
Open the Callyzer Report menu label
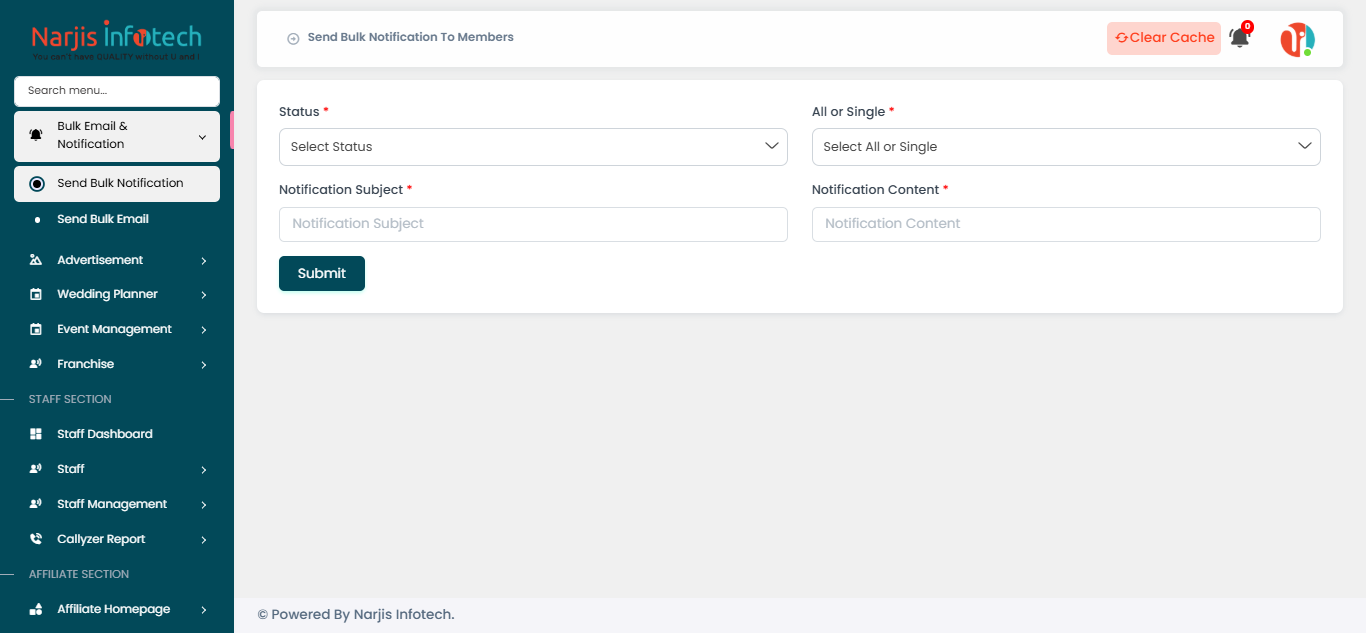click(x=101, y=539)
